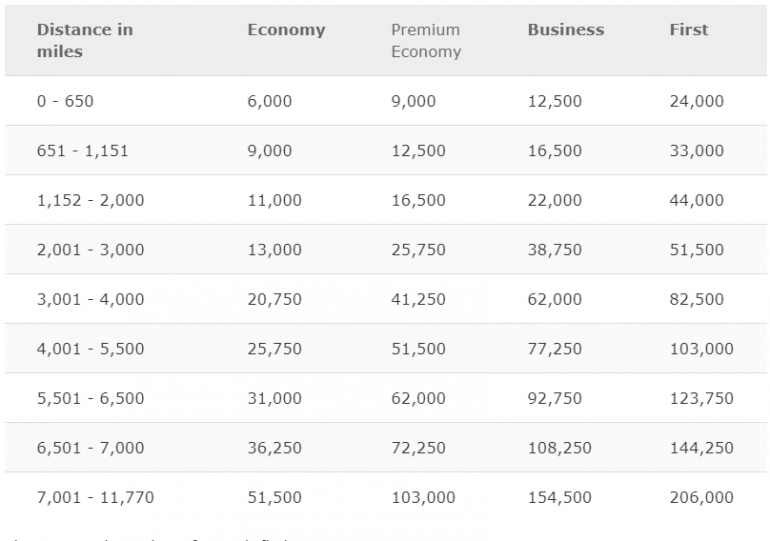Click the First class value 123,750
The height and width of the screenshot is (541, 770).
701,398
